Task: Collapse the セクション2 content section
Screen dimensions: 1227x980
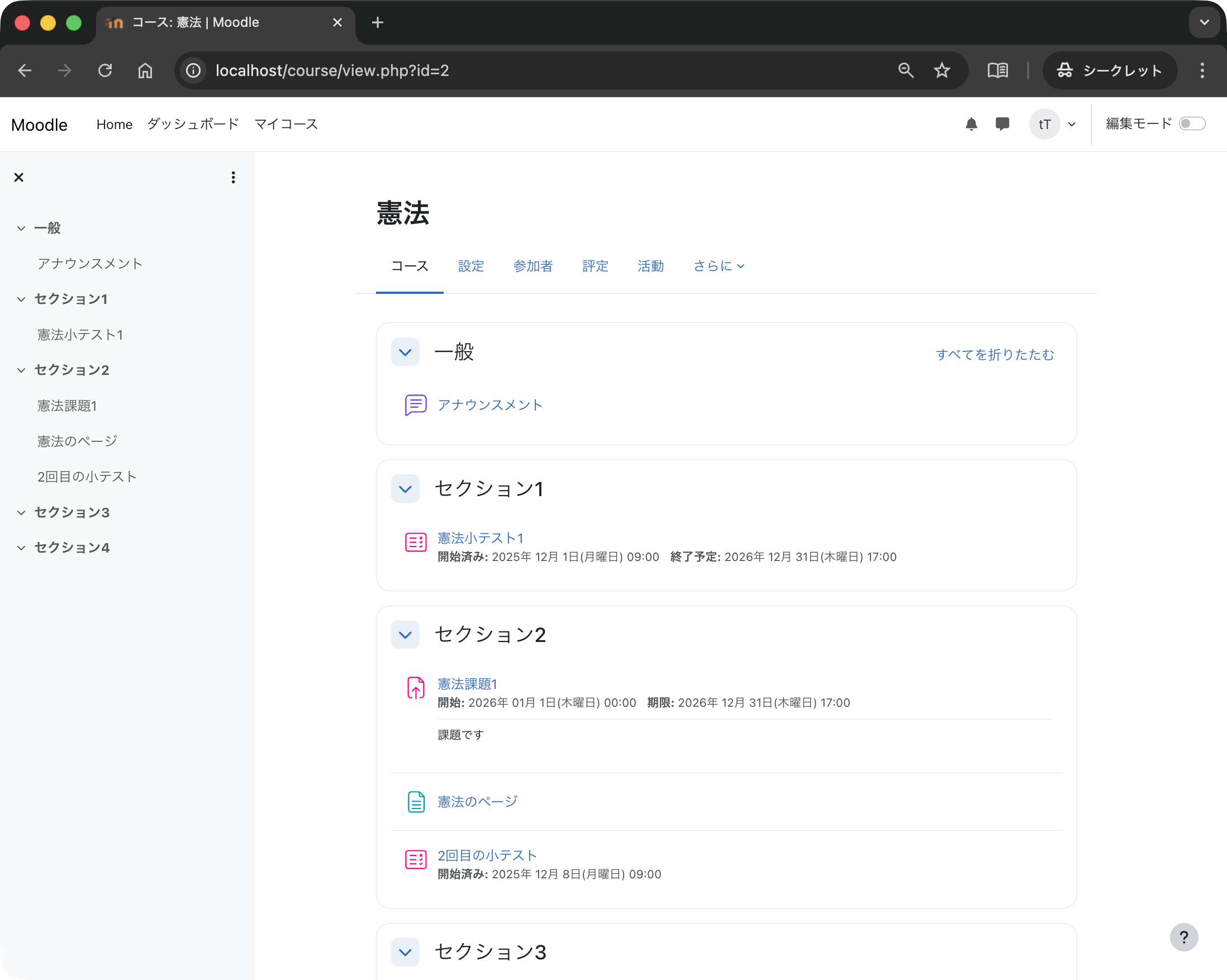Action: pos(405,635)
